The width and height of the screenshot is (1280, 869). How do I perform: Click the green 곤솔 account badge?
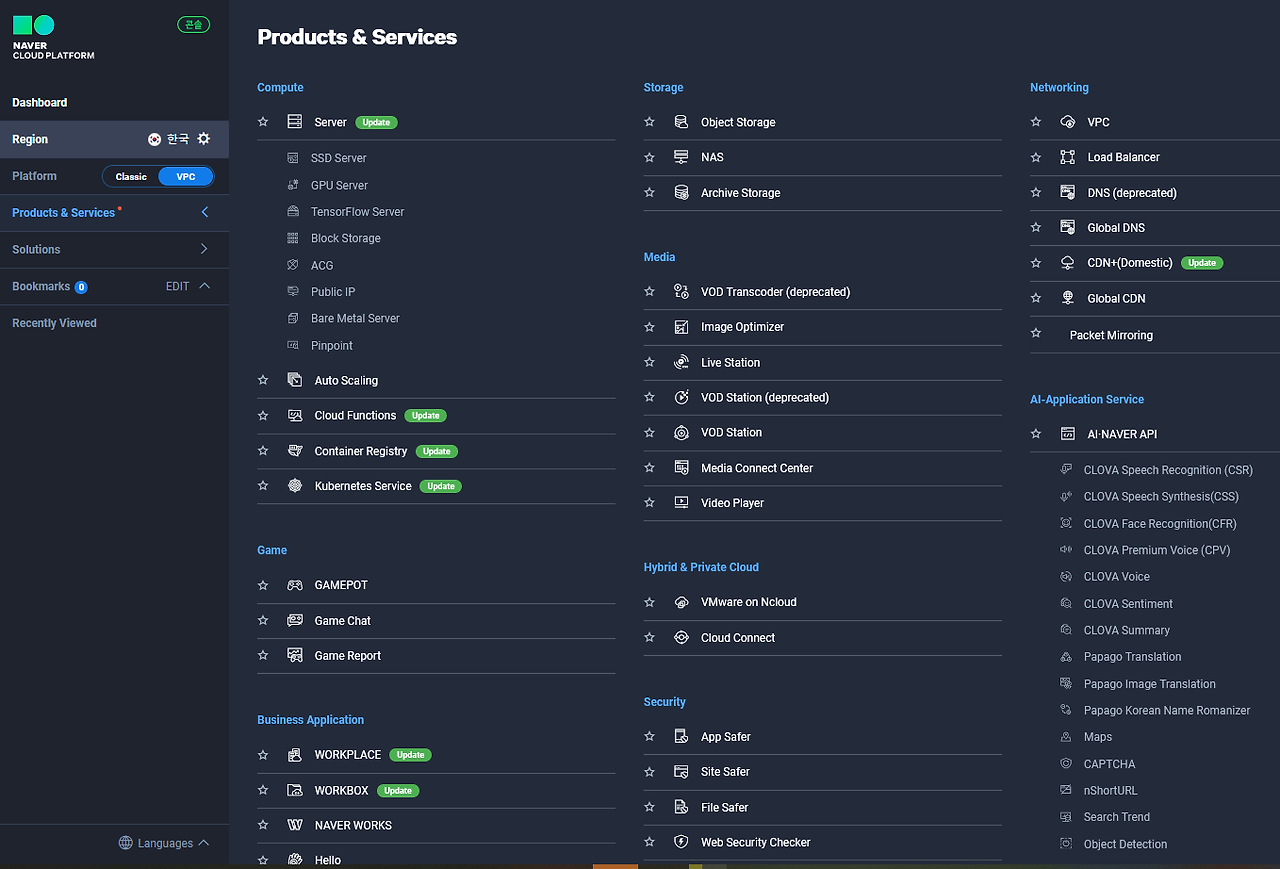(193, 24)
